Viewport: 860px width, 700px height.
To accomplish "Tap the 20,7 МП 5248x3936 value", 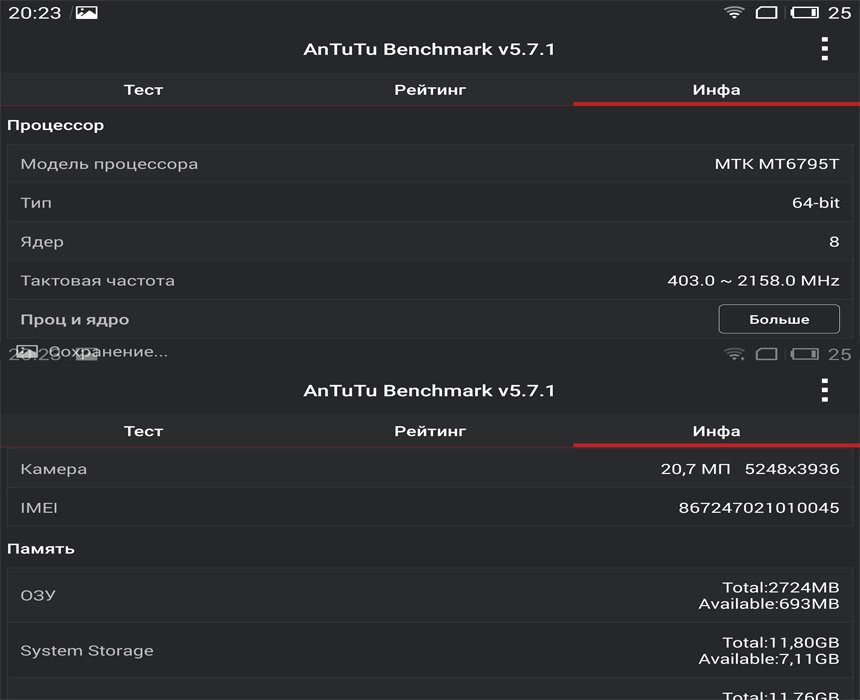I will pos(750,469).
